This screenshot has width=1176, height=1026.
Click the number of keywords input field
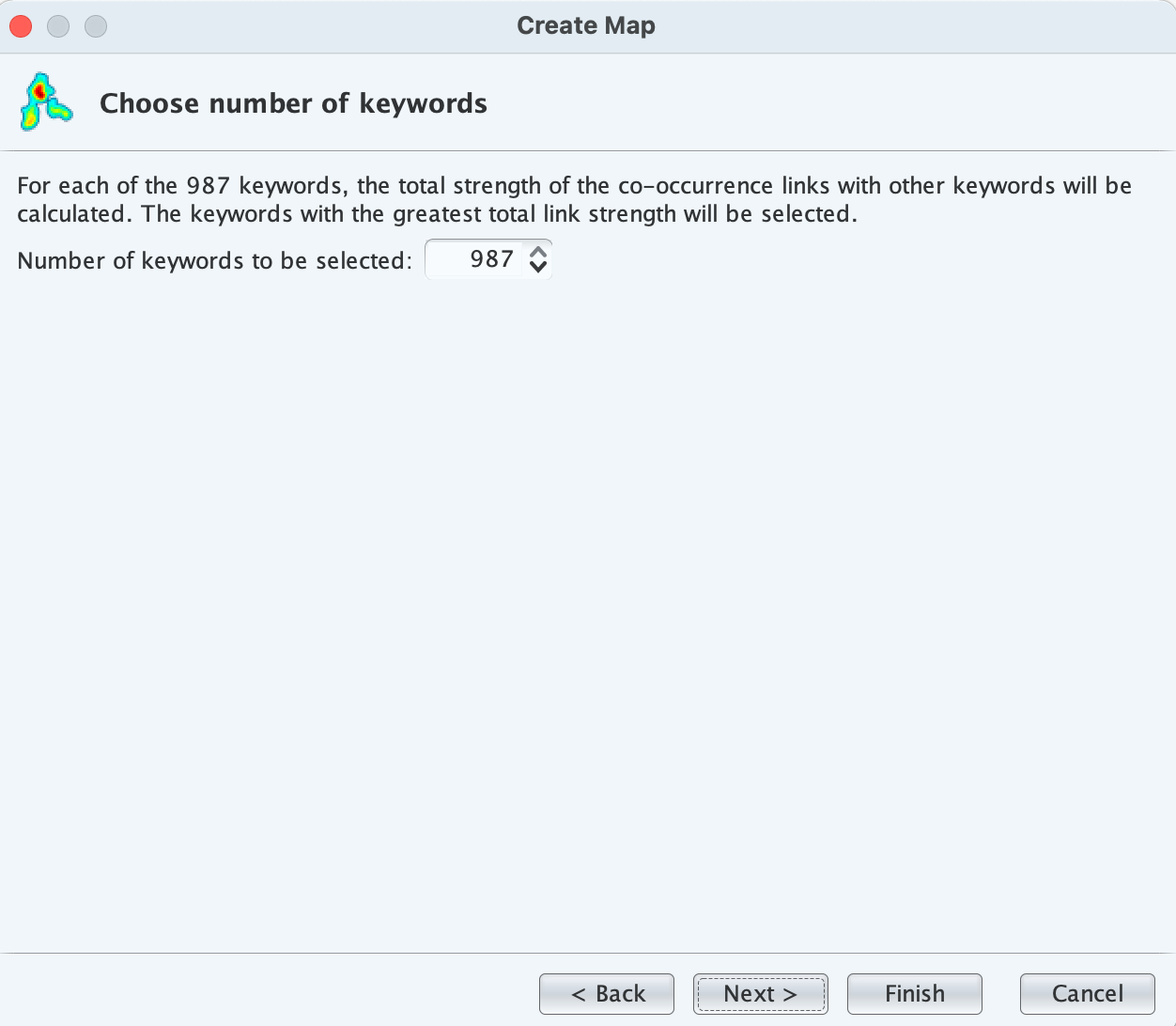pyautogui.click(x=475, y=259)
